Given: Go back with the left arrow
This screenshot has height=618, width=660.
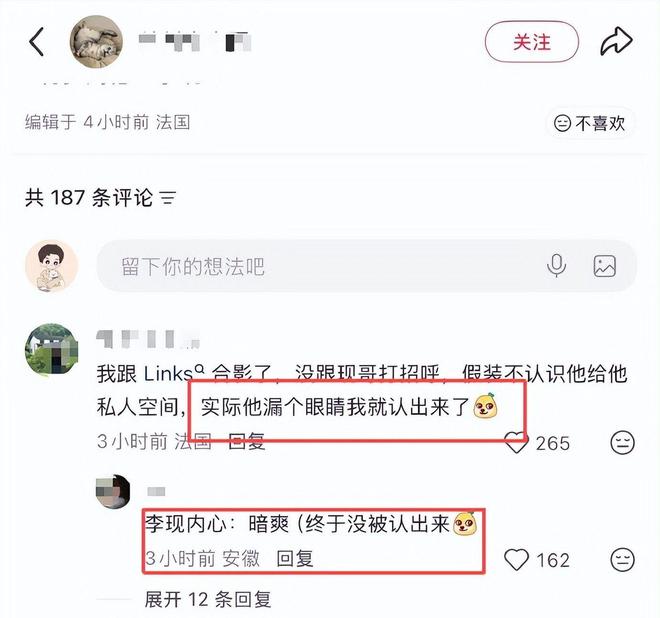Looking at the screenshot, I should 37,42.
